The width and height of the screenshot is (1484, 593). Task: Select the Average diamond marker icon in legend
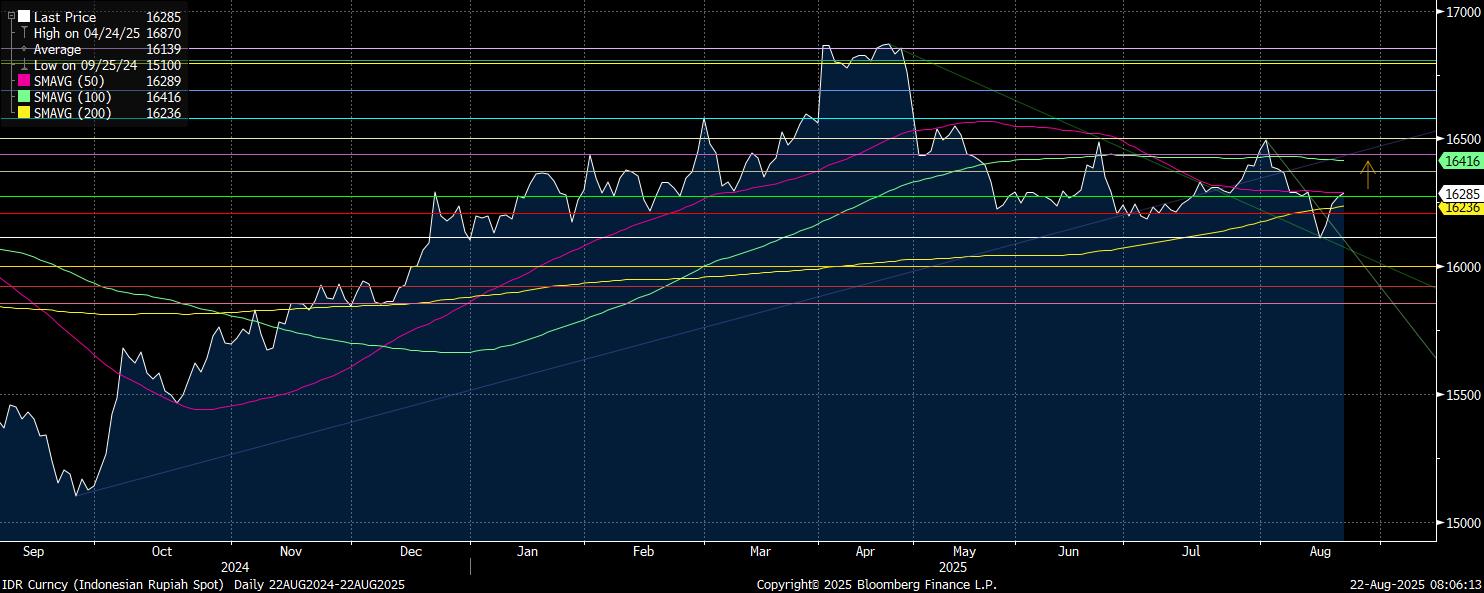(24, 49)
